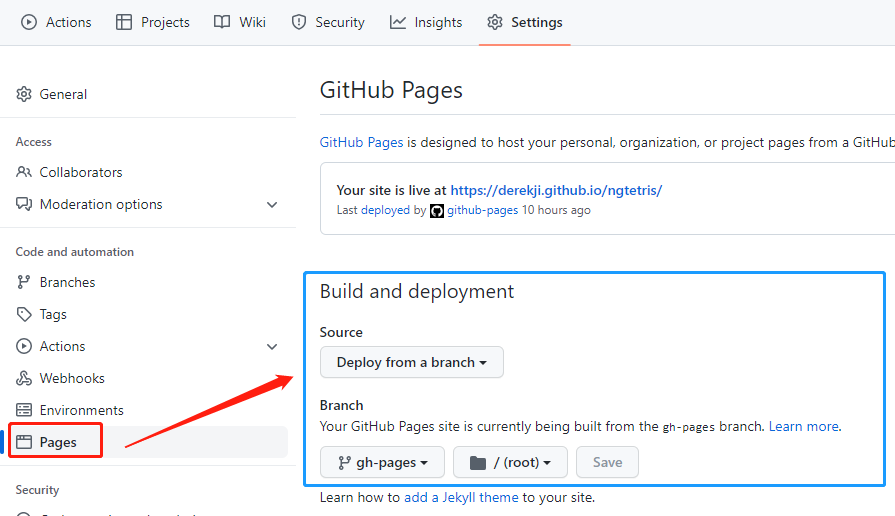Click the sidebar Security section label
This screenshot has width=895, height=516.
pyautogui.click(x=37, y=490)
